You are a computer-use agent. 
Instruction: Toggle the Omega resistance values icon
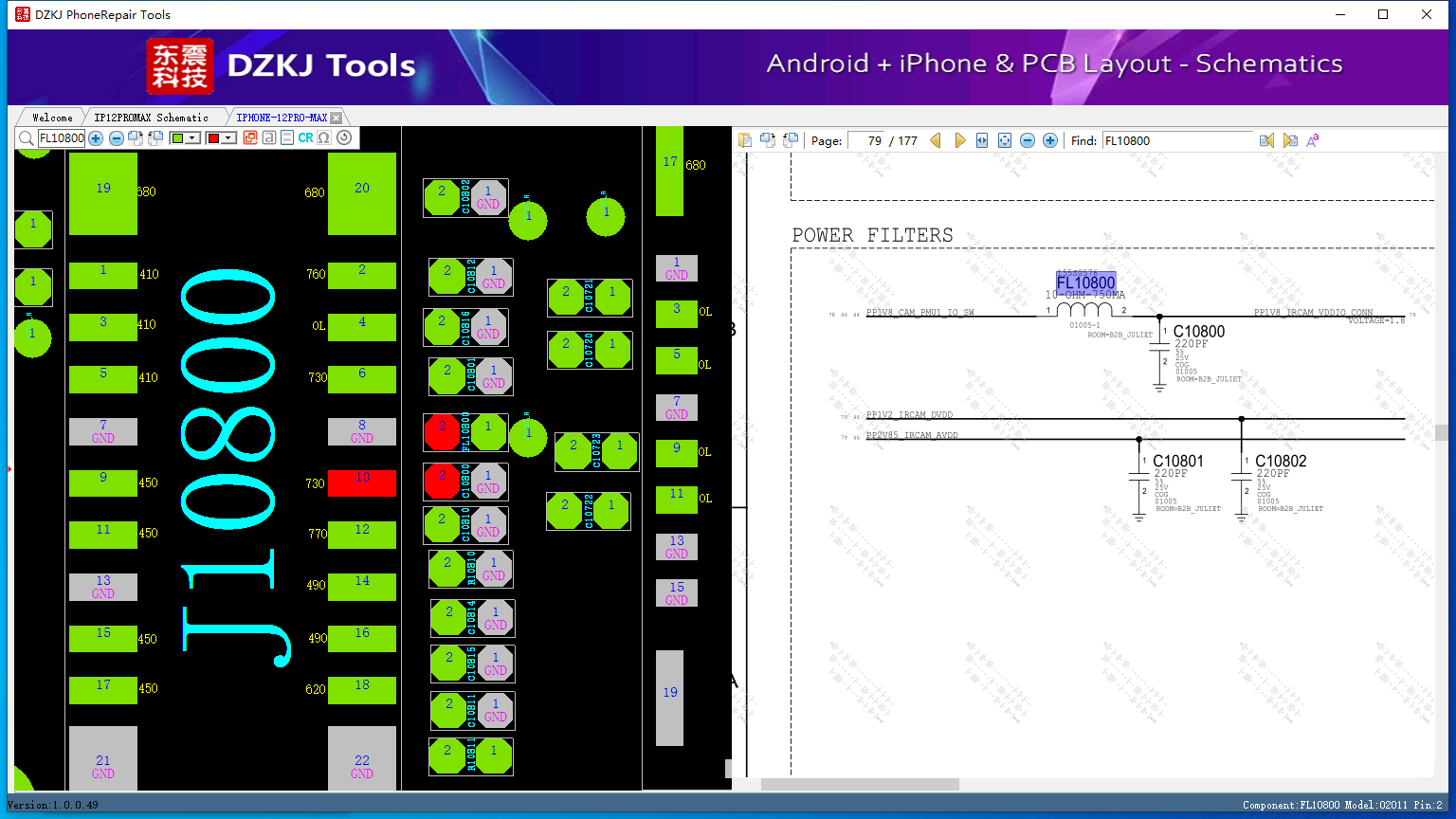(x=324, y=138)
